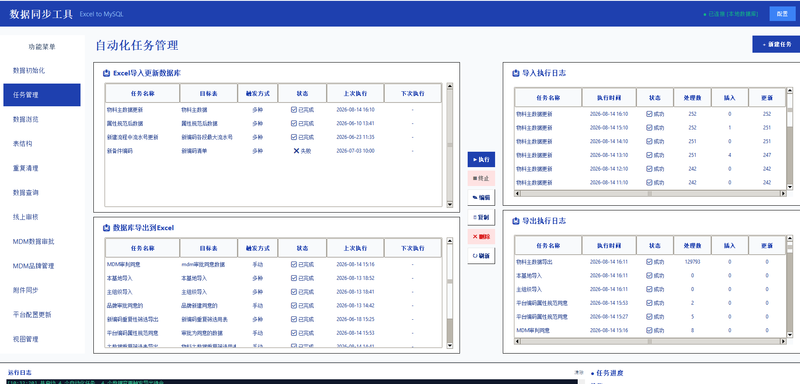Click the 数据同步工具 app title

click(41, 14)
